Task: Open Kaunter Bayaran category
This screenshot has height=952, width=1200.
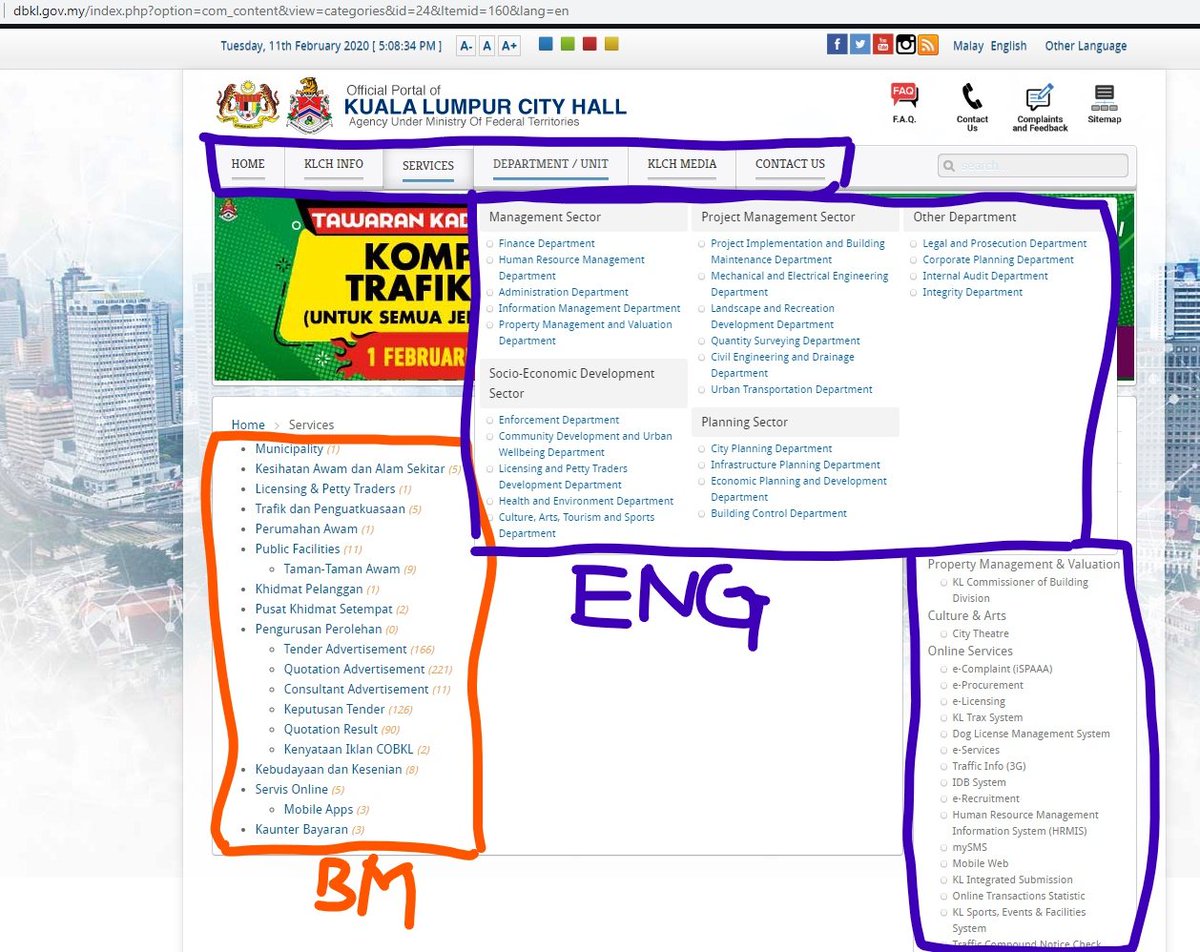Action: [301, 830]
